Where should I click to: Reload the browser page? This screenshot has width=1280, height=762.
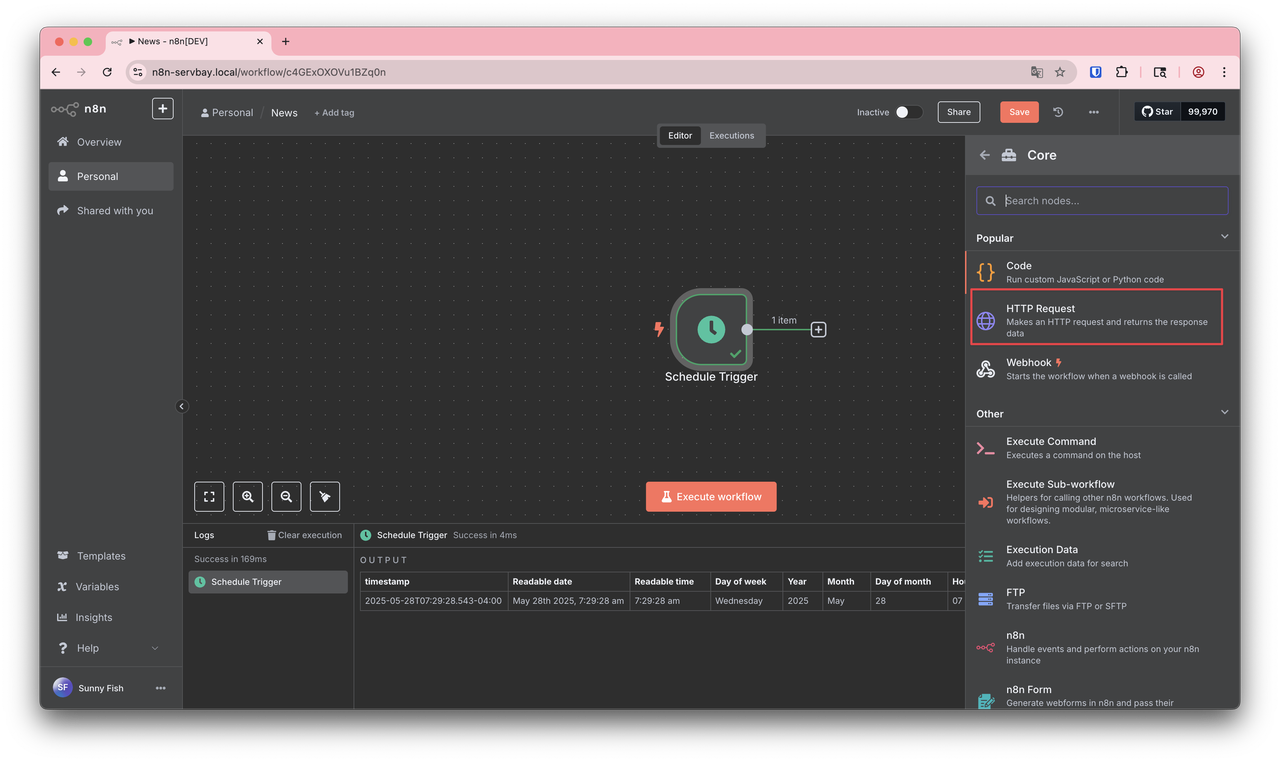tap(107, 72)
